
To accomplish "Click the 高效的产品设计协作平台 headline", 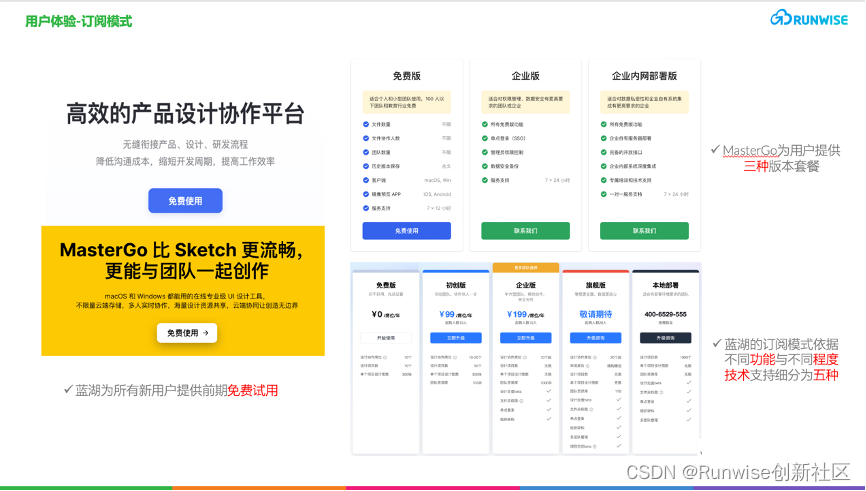I will [x=186, y=114].
